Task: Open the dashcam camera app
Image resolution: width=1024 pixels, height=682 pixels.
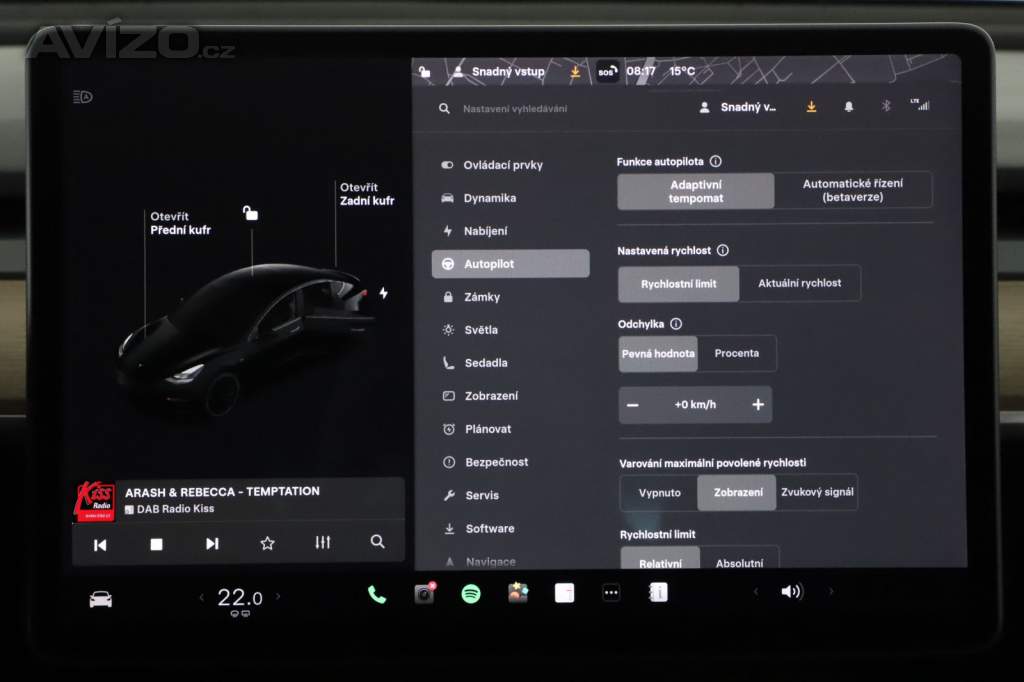Action: coord(424,594)
